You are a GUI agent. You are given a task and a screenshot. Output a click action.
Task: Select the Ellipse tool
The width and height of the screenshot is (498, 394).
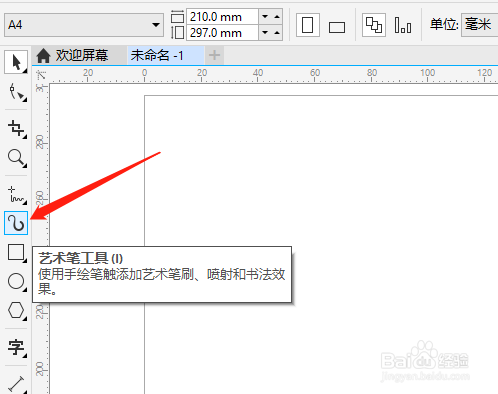coord(16,282)
